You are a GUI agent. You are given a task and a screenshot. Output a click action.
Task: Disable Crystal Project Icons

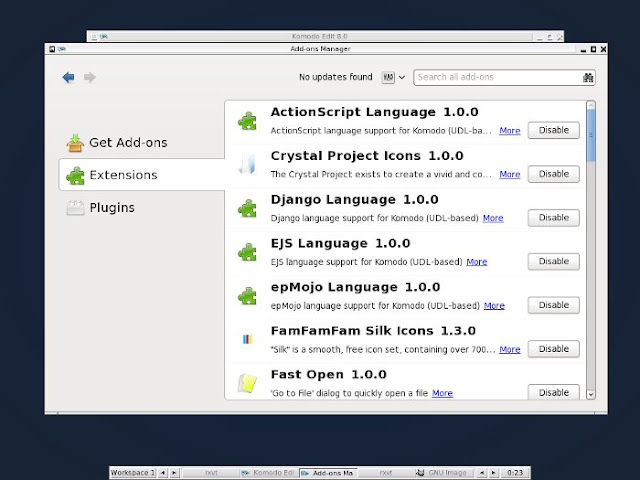pos(553,174)
